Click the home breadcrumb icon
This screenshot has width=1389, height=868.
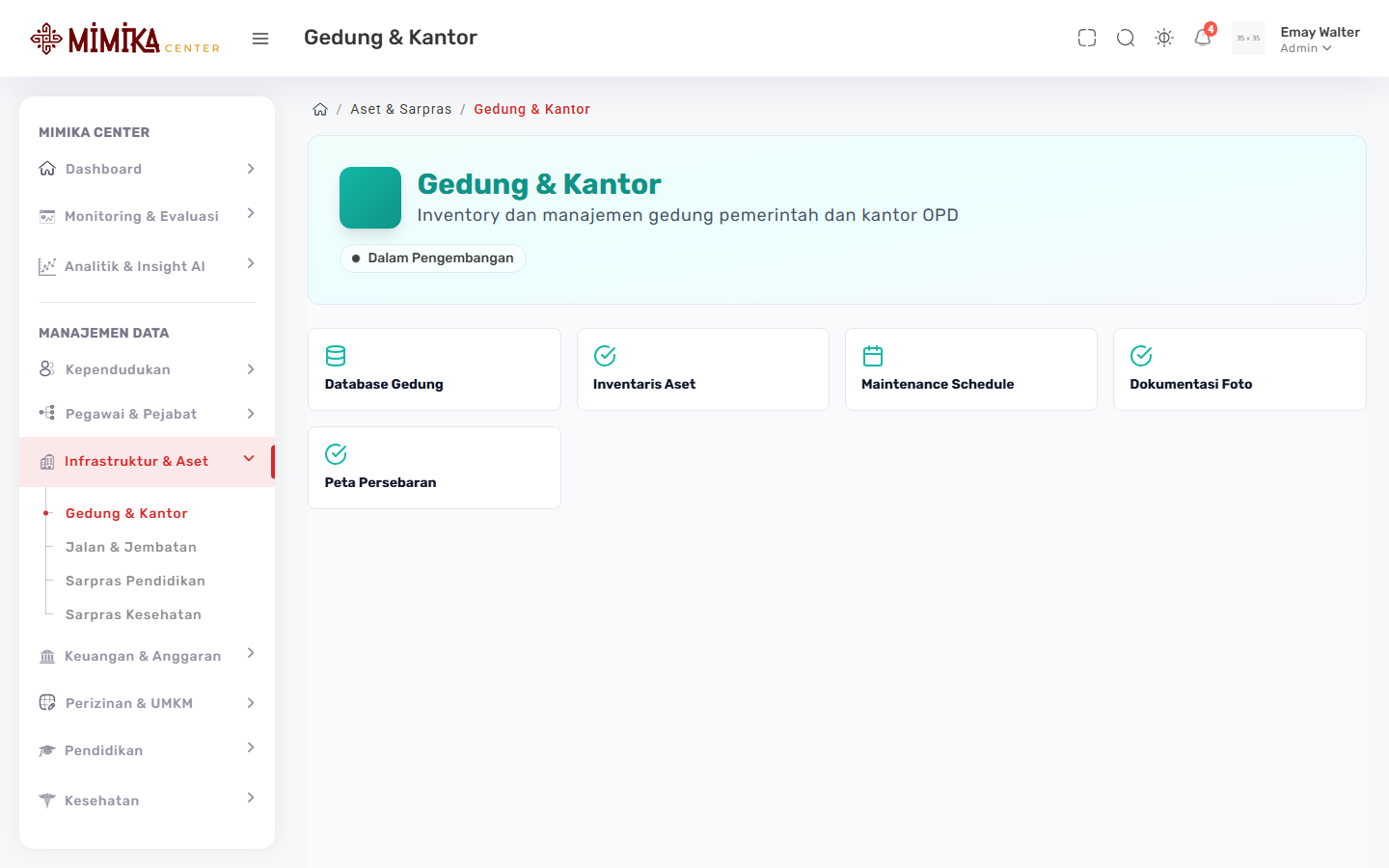click(320, 109)
